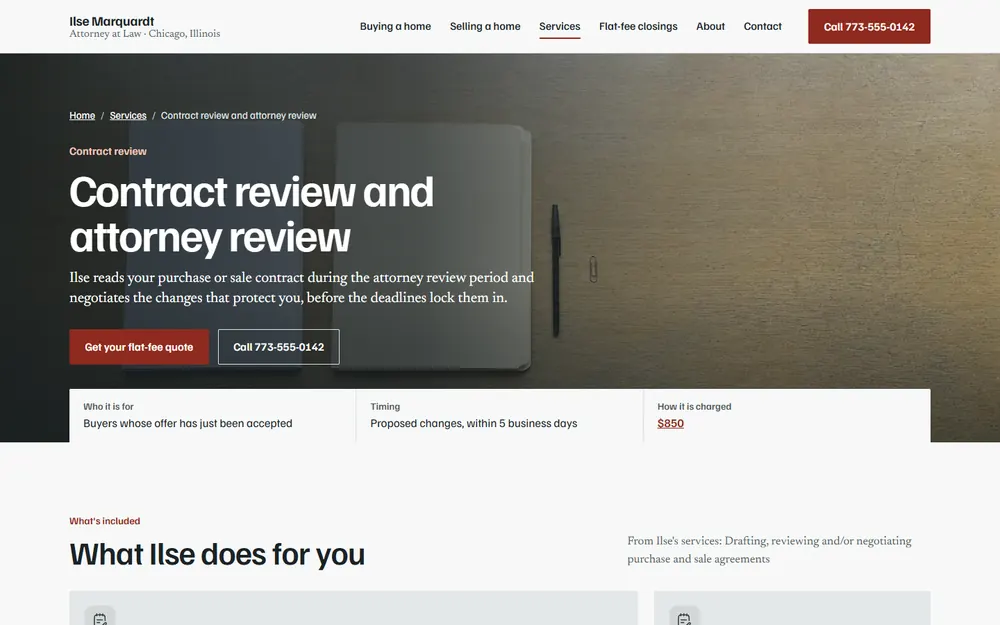1000x625 pixels.
Task: Open the Buying a home menu item
Action: pyautogui.click(x=395, y=26)
